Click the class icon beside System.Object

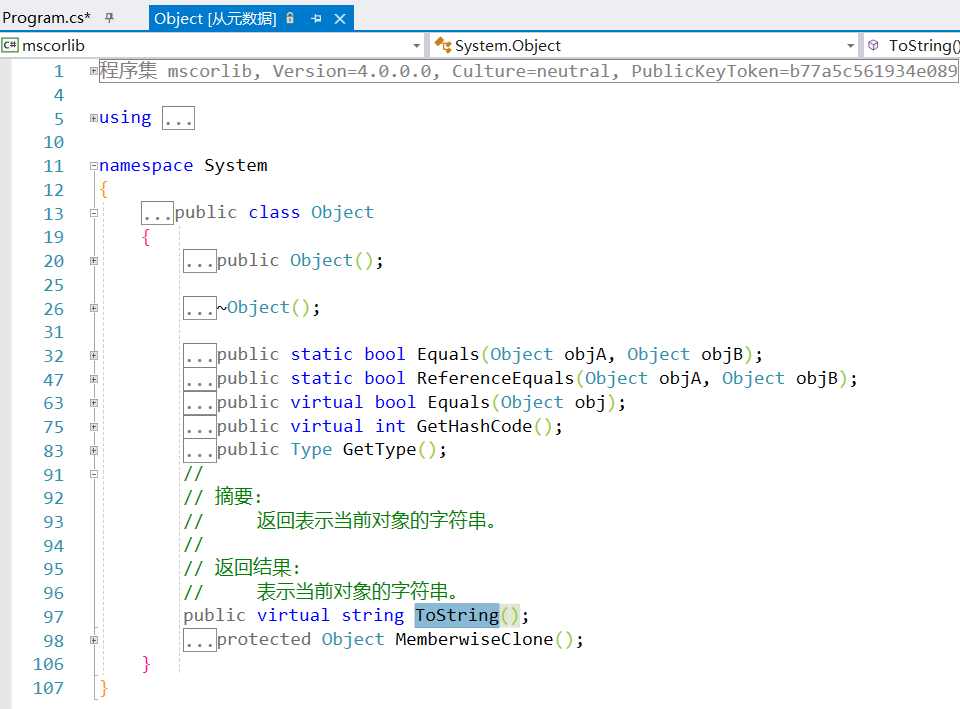(443, 45)
